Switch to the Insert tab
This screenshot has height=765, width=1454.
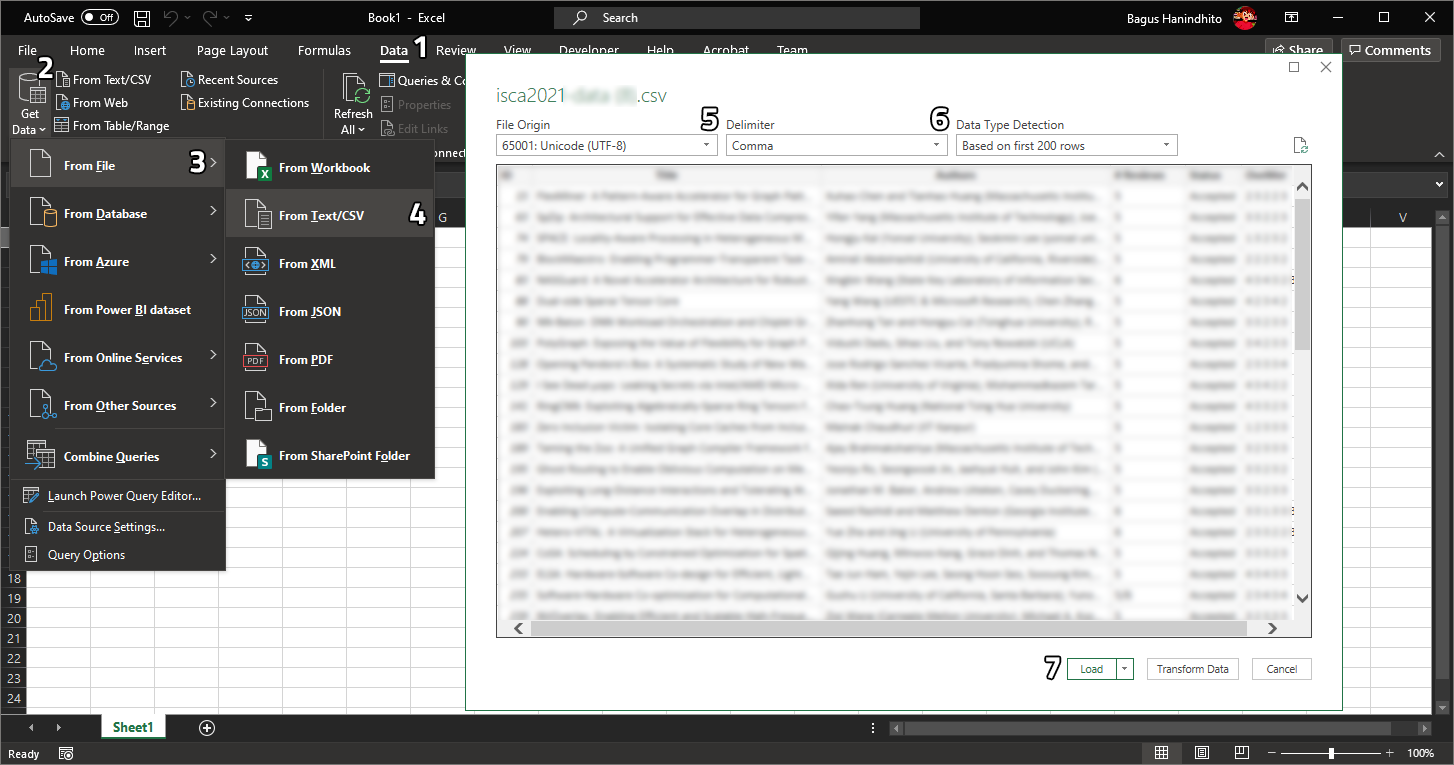[x=150, y=50]
